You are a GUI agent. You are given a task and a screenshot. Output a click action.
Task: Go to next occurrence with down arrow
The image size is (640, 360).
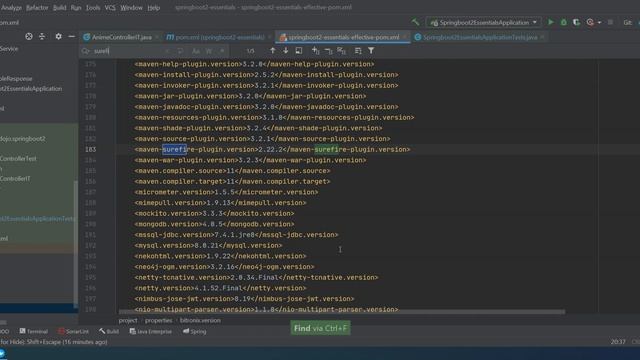pos(286,51)
